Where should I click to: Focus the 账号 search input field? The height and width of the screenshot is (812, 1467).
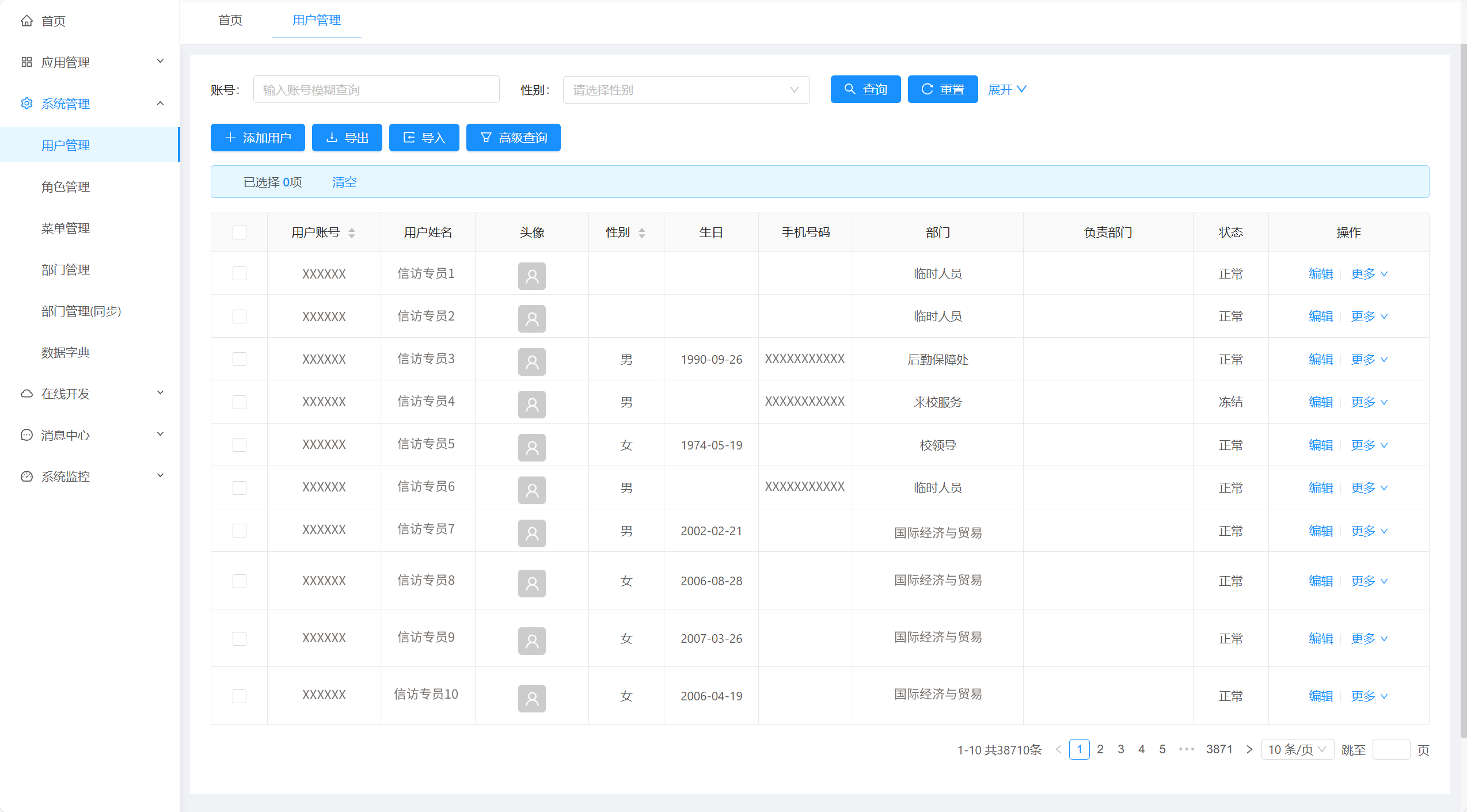[x=376, y=90]
